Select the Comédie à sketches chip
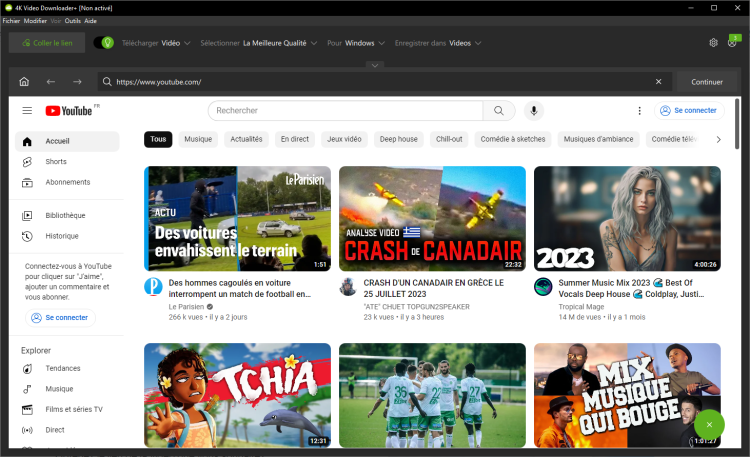 (x=513, y=139)
